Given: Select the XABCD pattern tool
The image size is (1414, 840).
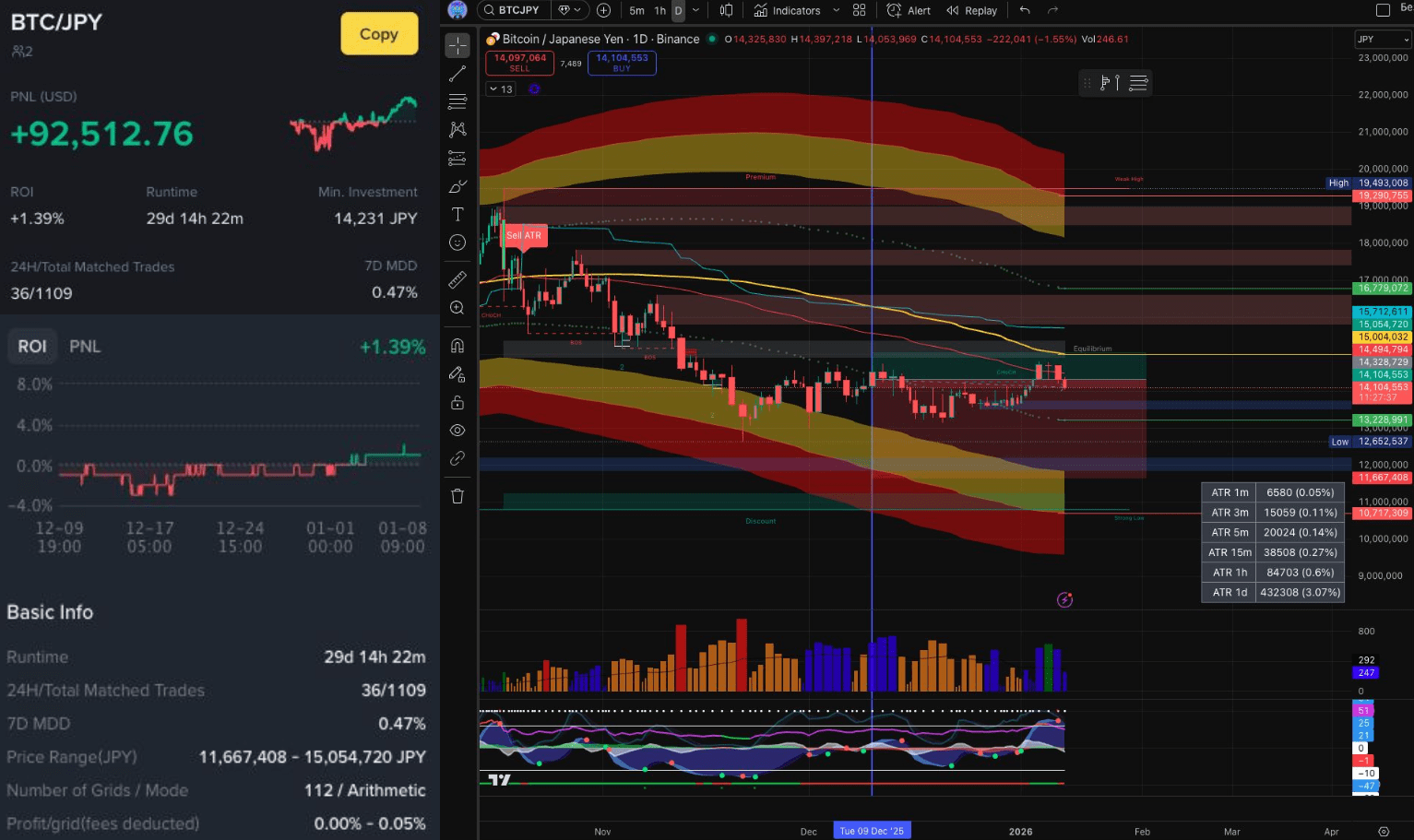Looking at the screenshot, I should pos(457,129).
